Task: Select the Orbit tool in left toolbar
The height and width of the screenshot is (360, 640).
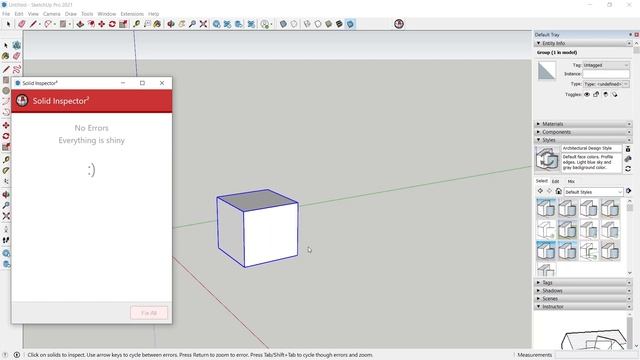Action: coord(6,195)
